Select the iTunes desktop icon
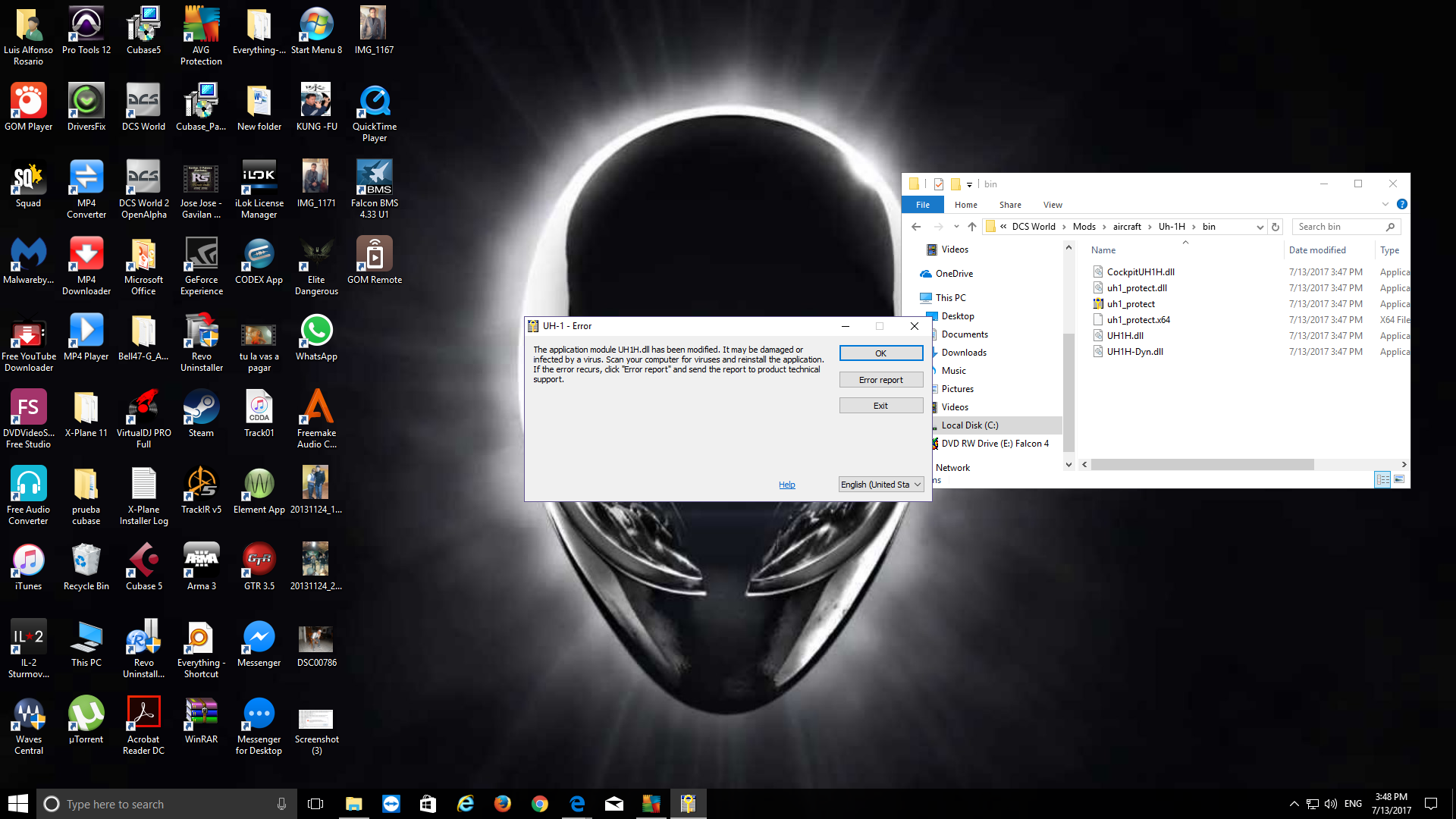 click(28, 566)
